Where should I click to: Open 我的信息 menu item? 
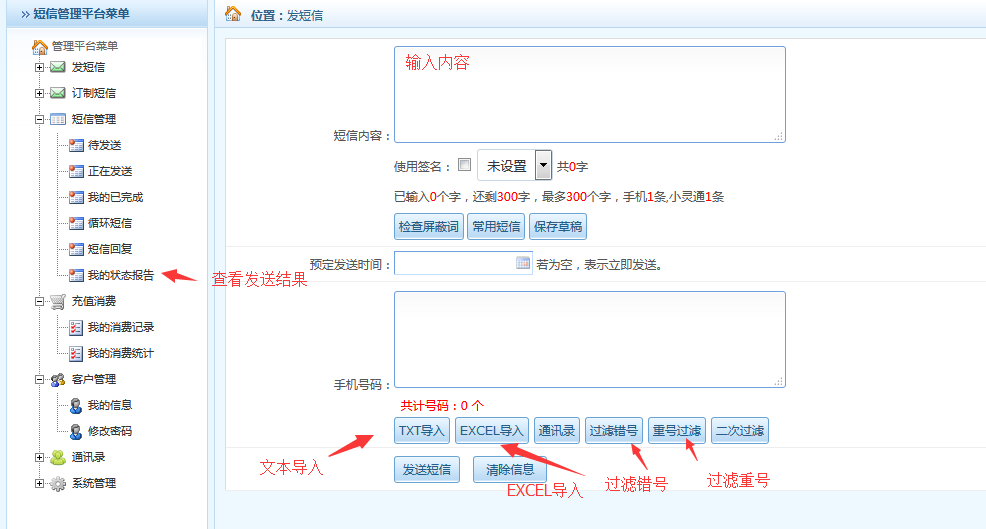[x=110, y=405]
